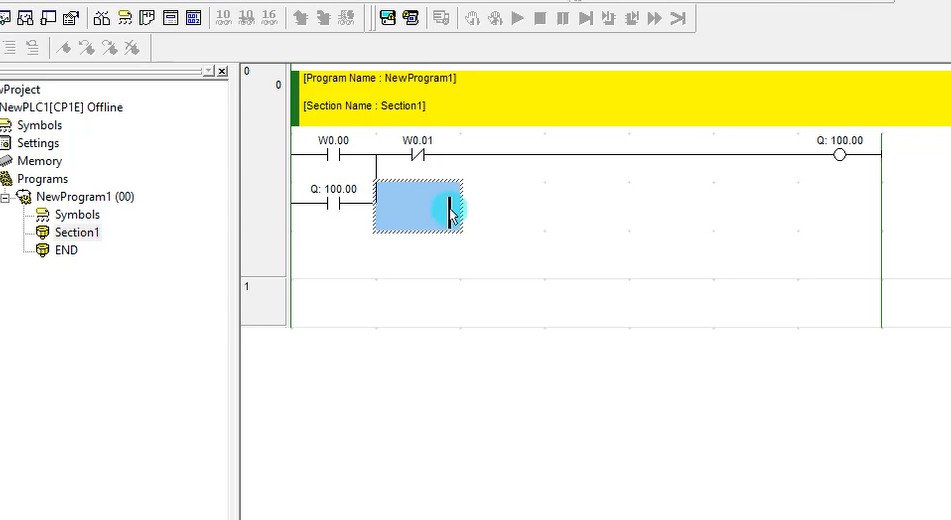Screen dimensions: 951x520
Task: Click the PLC password release icon
Action: point(411,18)
